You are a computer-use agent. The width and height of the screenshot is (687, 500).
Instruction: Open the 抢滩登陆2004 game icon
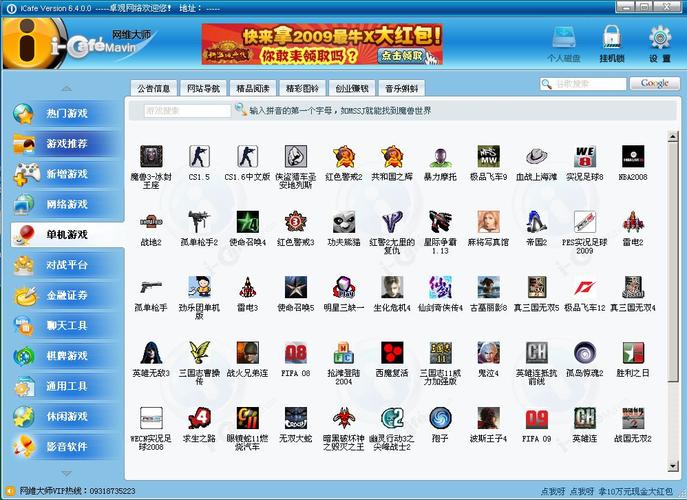344,353
